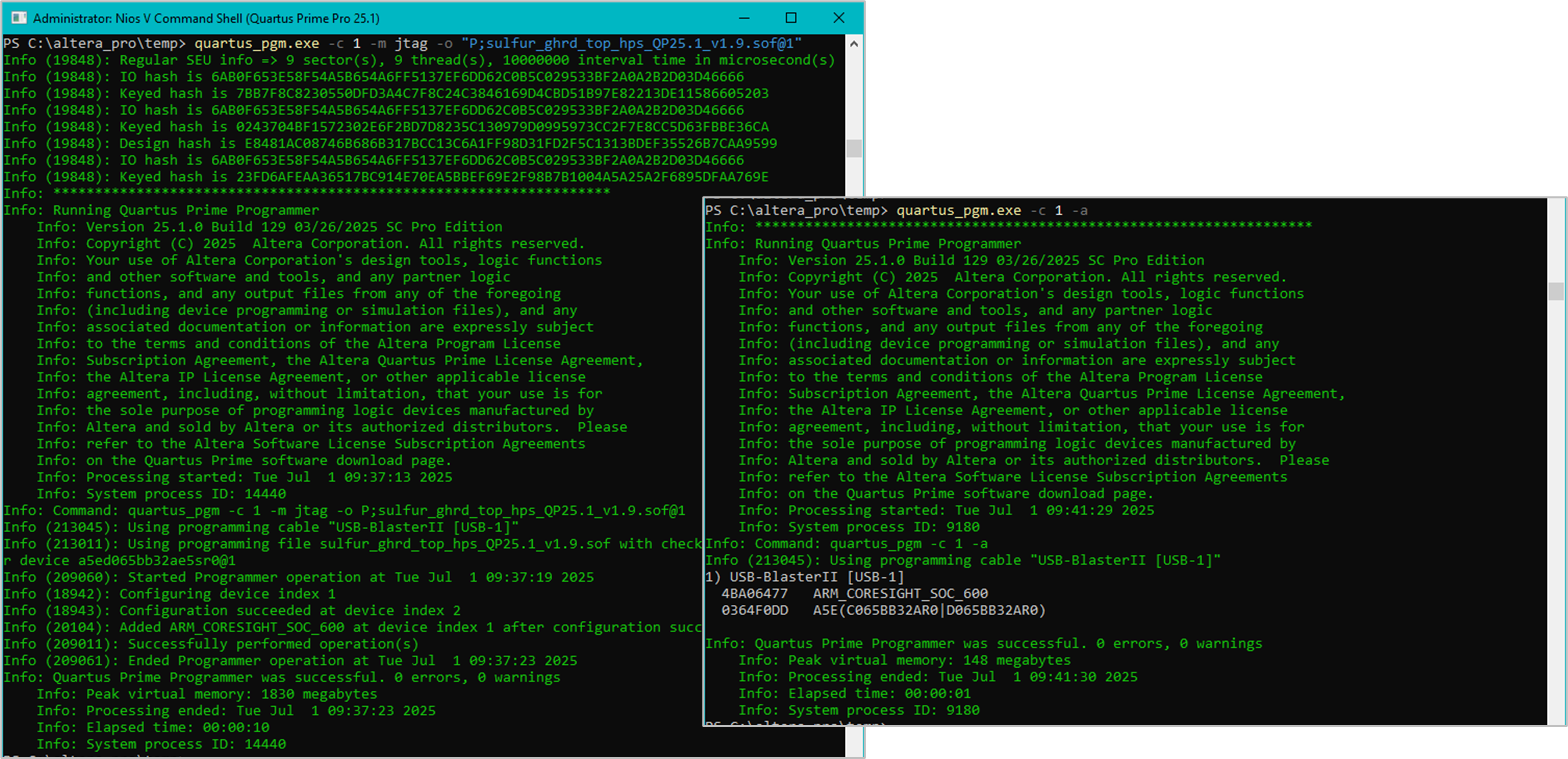Click the left terminal's scrollbar thumb
The height and width of the screenshot is (759, 1568).
(x=853, y=148)
